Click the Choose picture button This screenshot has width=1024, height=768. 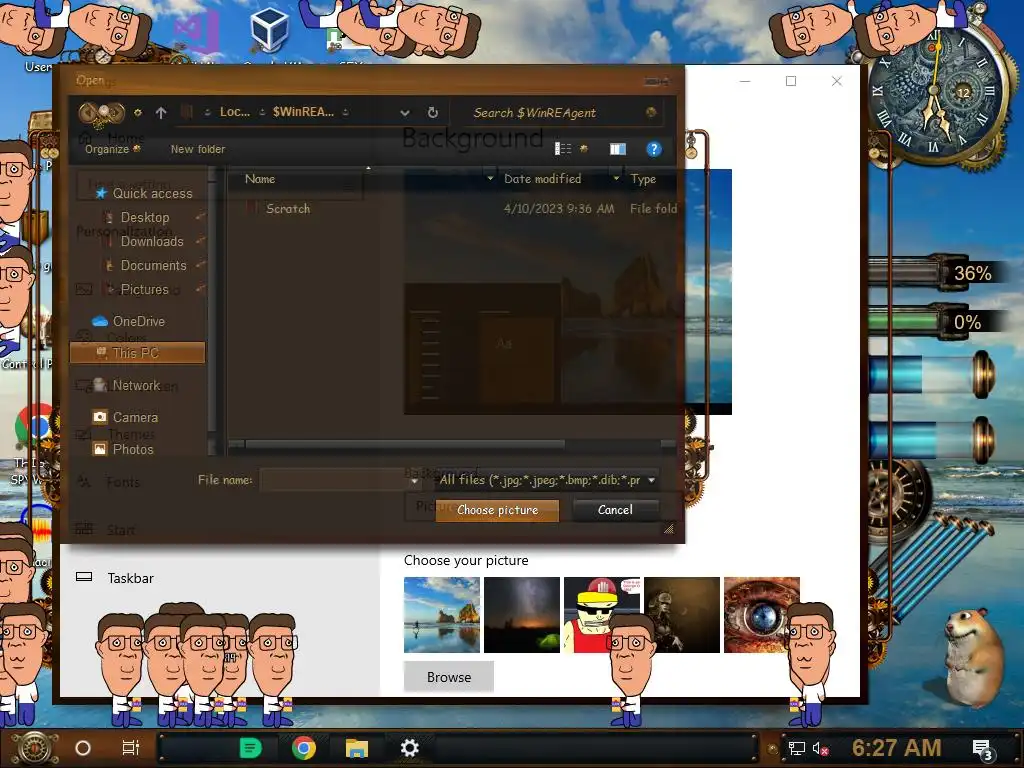point(497,510)
